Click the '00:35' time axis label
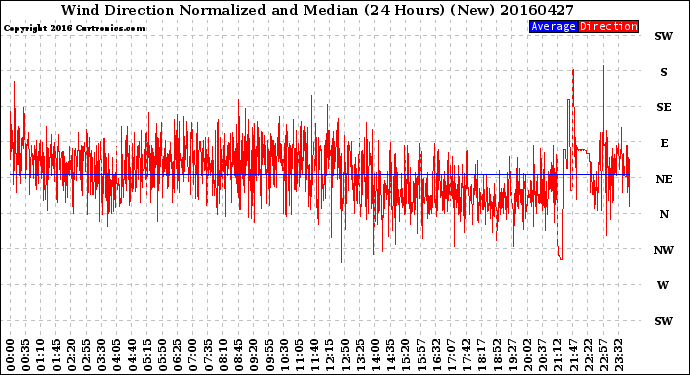The height and width of the screenshot is (375, 690). point(26,355)
